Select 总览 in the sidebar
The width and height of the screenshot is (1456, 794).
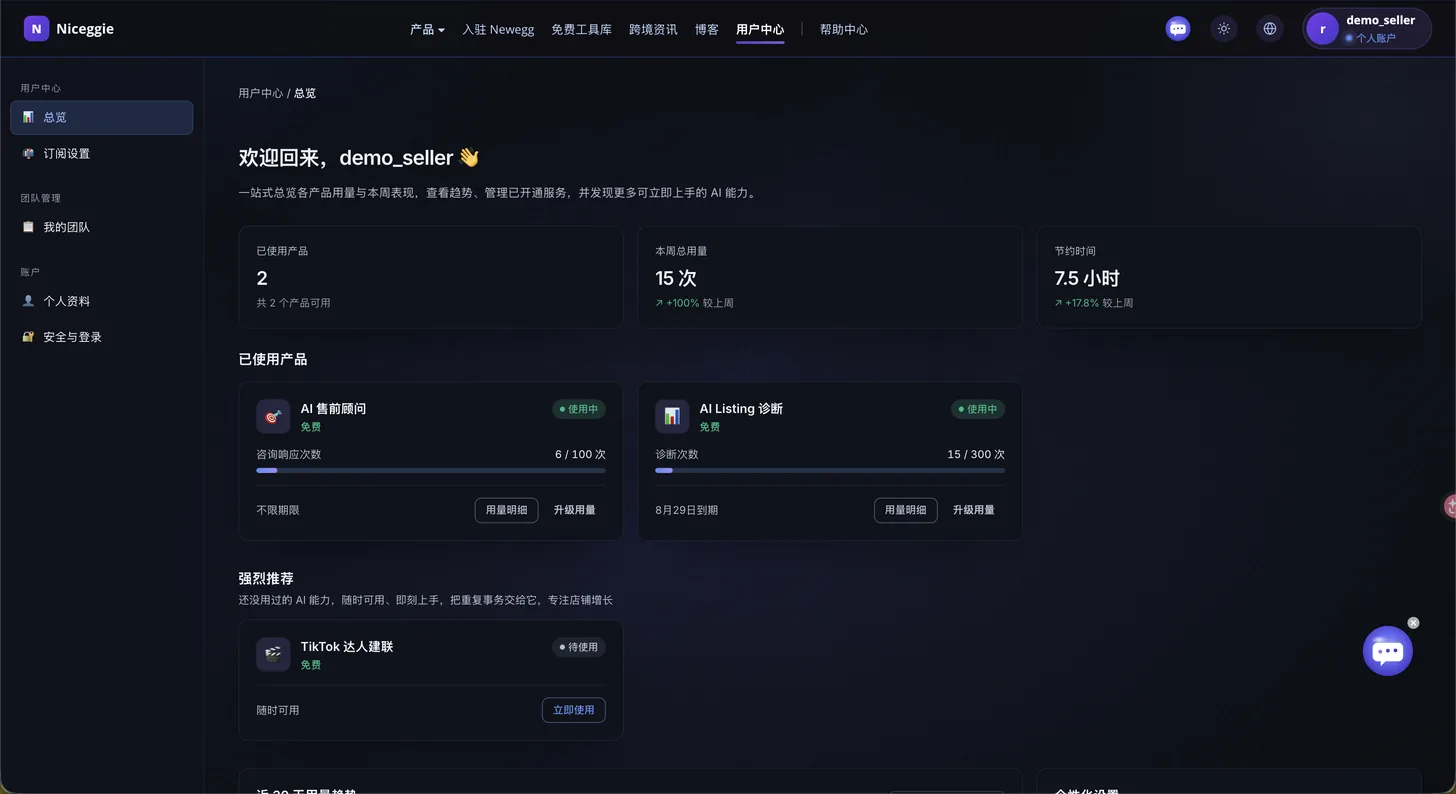[x=101, y=117]
